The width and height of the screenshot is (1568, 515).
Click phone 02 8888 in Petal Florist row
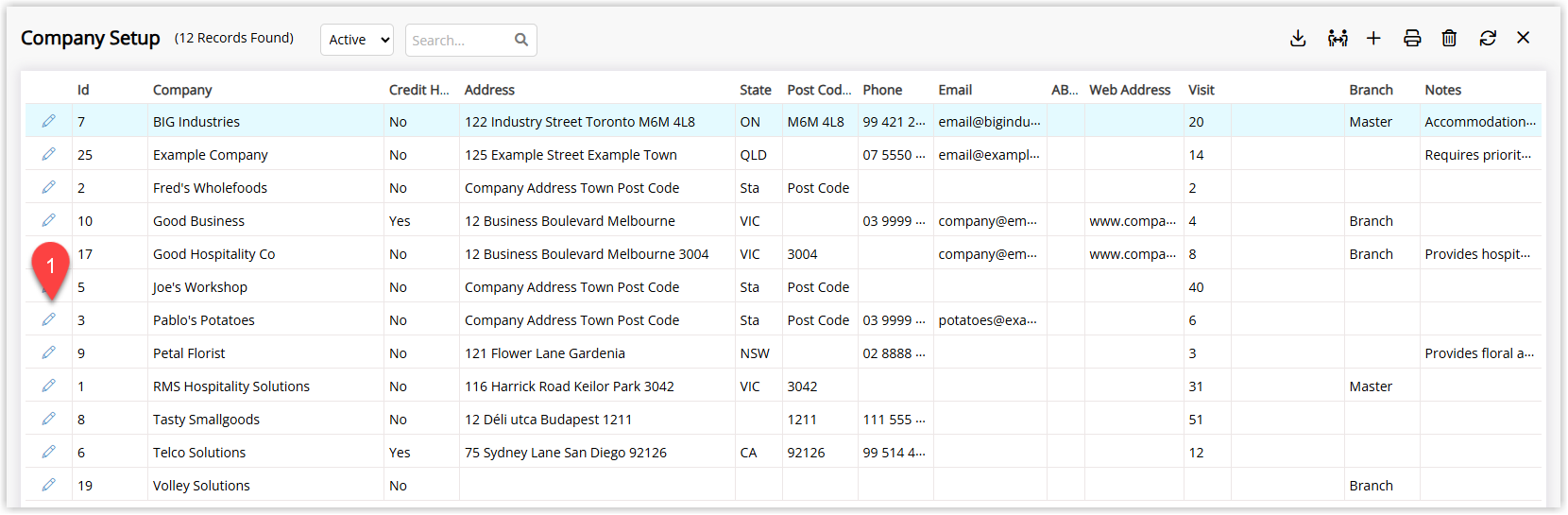894,353
